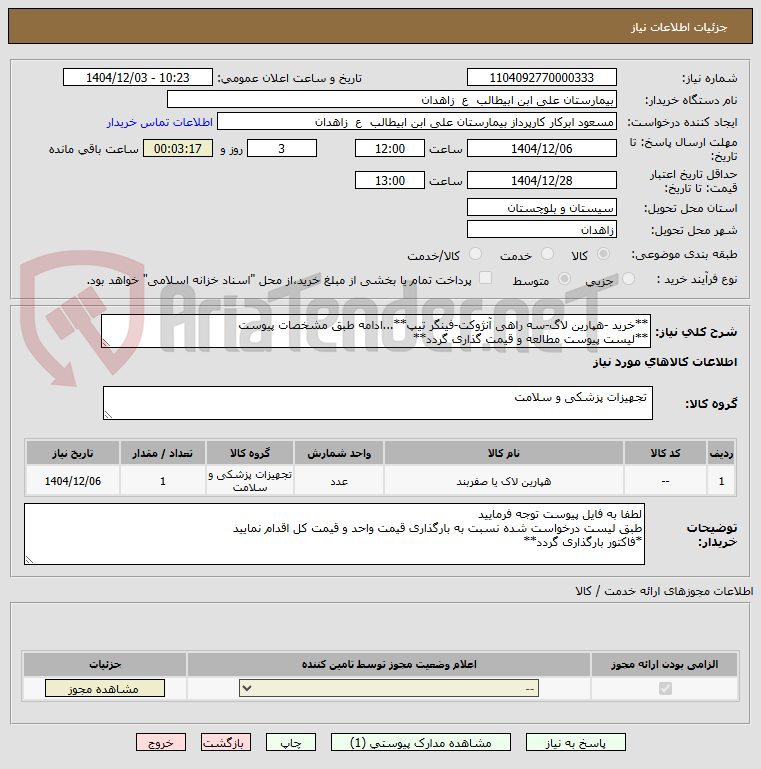Image resolution: width=761 pixels, height=769 pixels.
Task: Click the price validity date 1404/12/28 field
Action: point(542,180)
